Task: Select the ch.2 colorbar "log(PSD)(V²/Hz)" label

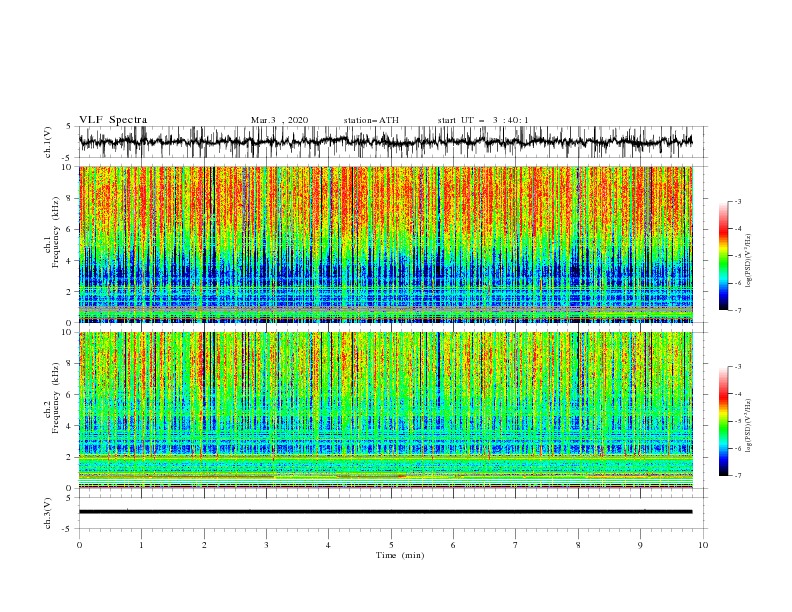Action: [x=751, y=425]
